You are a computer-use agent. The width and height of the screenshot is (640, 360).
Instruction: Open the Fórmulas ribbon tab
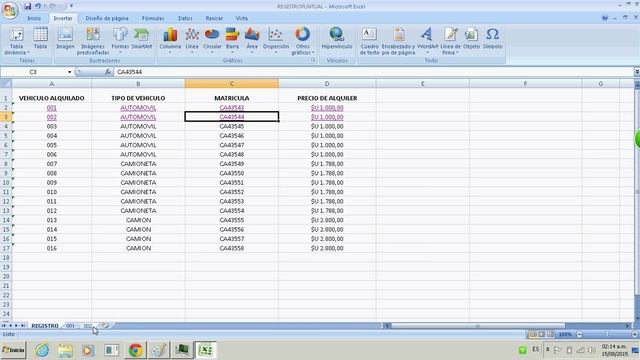(153, 18)
